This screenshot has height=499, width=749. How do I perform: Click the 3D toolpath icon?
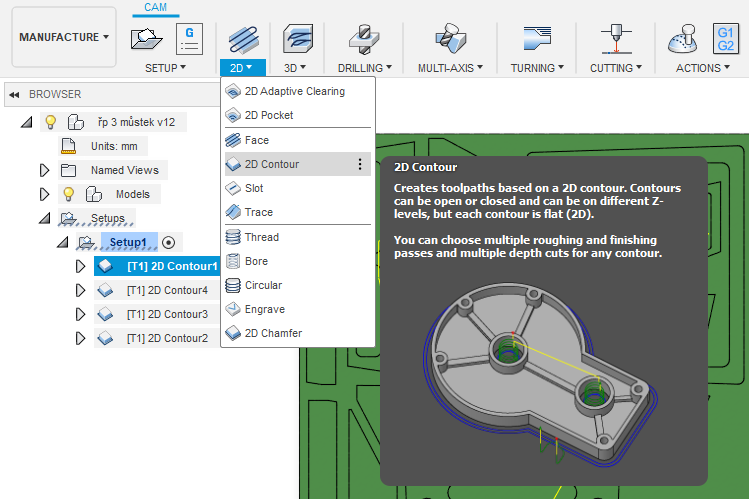[x=297, y=39]
